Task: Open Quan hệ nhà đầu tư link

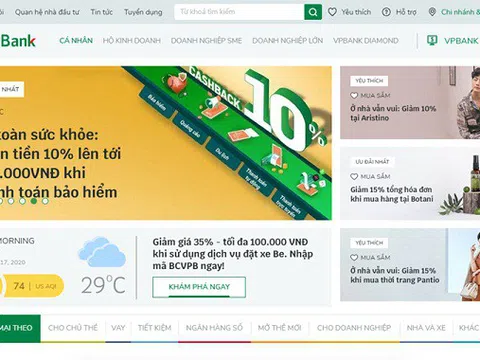Action: pos(47,12)
